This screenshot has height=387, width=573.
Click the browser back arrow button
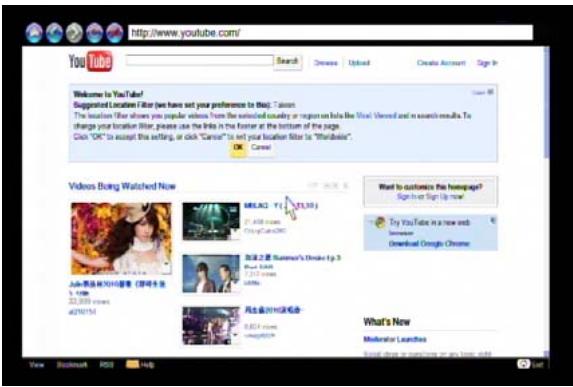click(54, 33)
